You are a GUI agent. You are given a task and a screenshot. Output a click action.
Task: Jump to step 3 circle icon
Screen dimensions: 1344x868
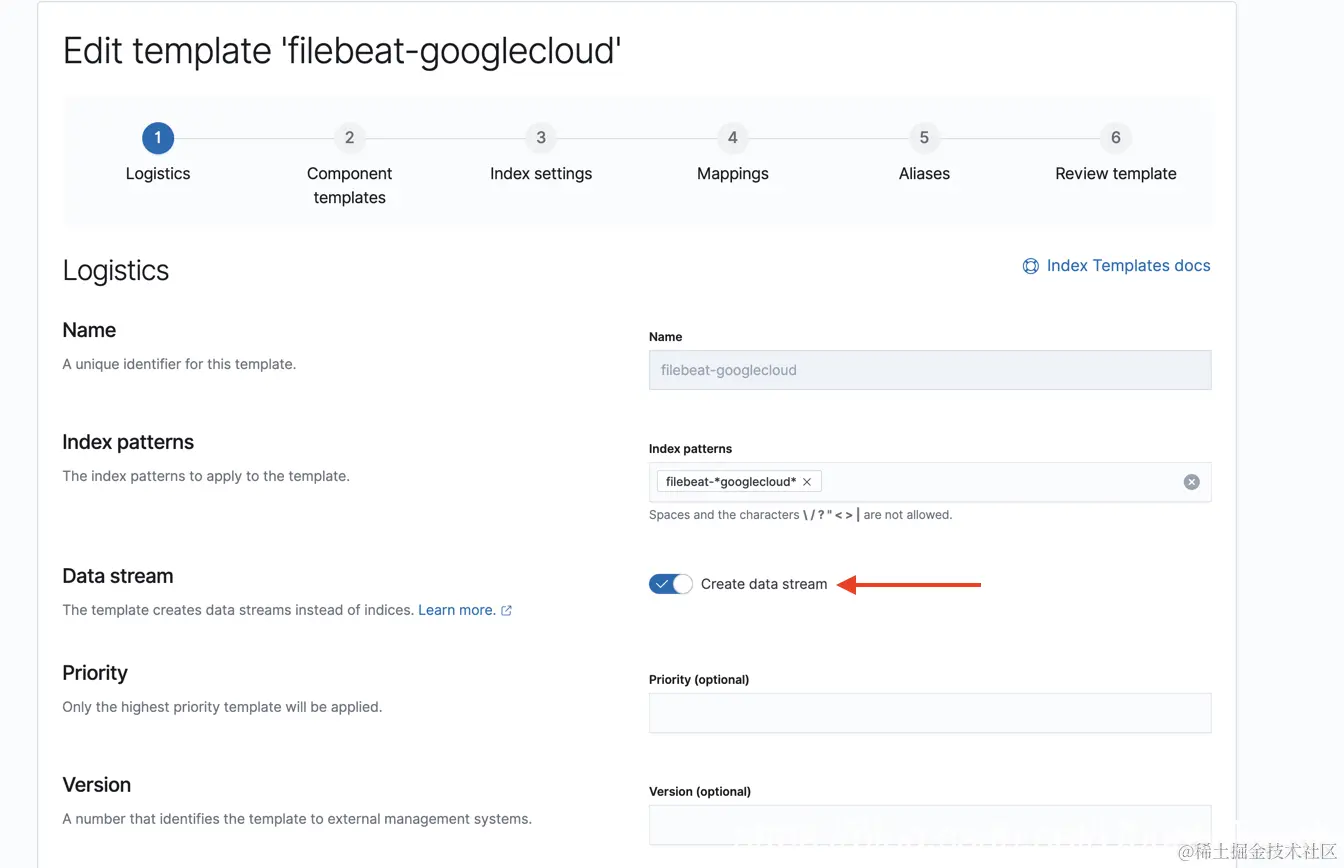click(x=541, y=138)
